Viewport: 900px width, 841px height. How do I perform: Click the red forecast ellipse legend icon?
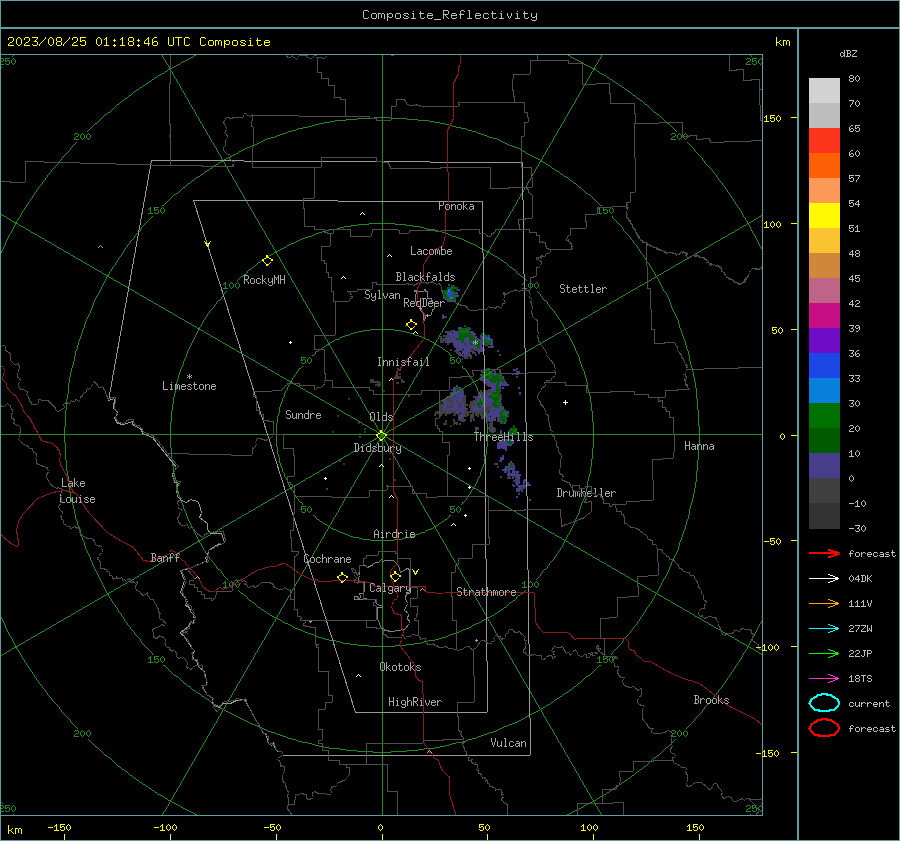[x=824, y=728]
